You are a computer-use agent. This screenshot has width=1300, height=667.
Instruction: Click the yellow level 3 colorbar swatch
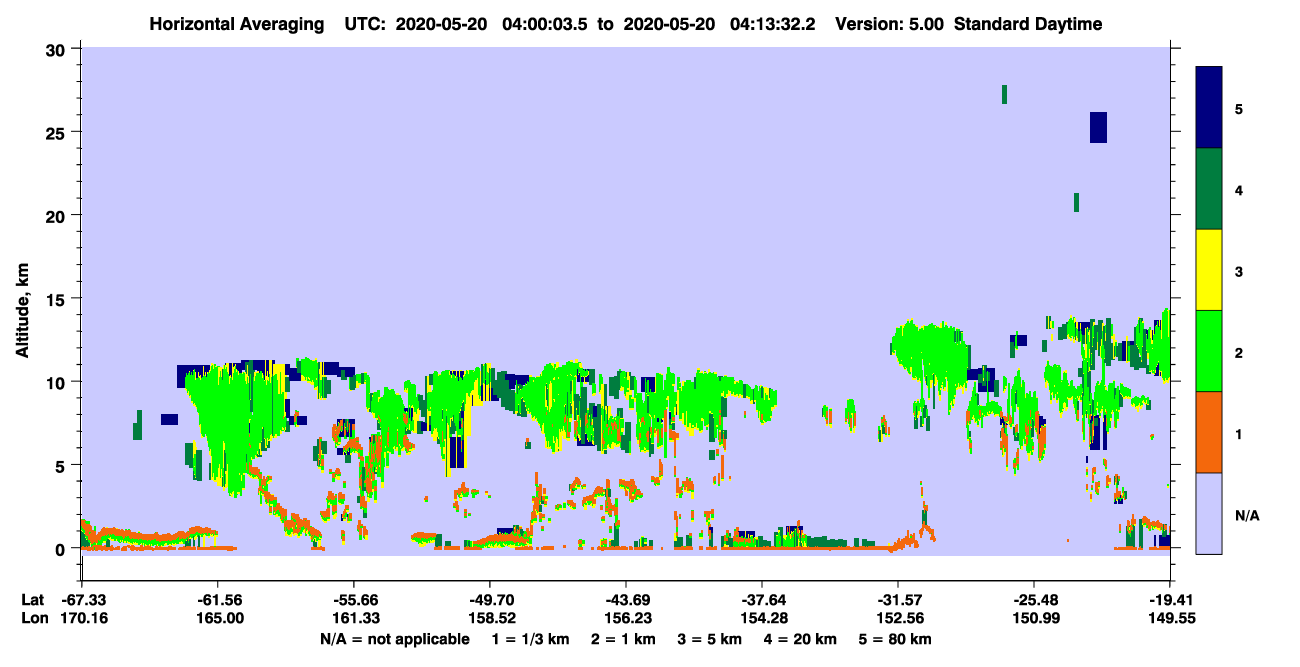pyautogui.click(x=1209, y=270)
